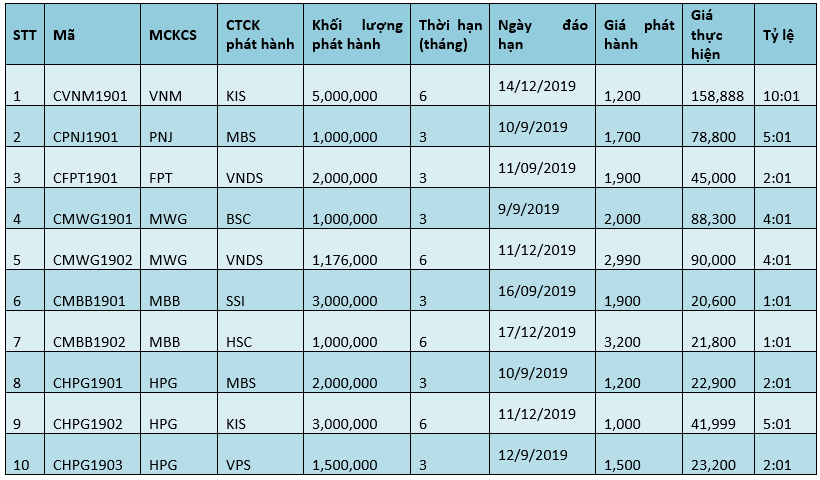
Task: Select the 158,888 exercise price cell
Action: (x=718, y=86)
